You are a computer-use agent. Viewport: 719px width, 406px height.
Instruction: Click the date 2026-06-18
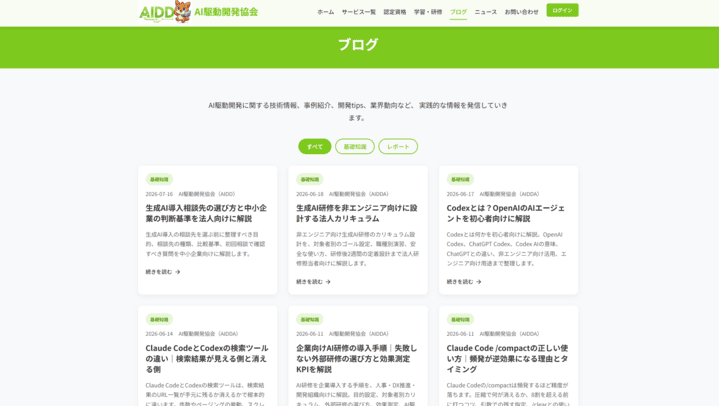coord(310,194)
